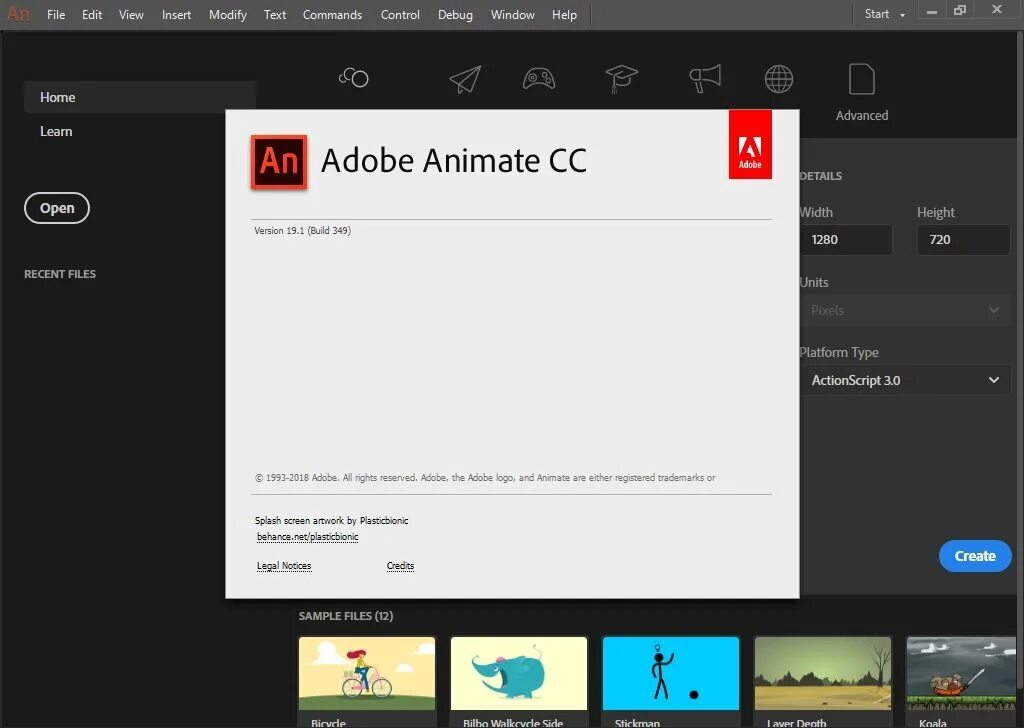This screenshot has height=728, width=1024.
Task: Switch to the Home tab
Action: 139,97
